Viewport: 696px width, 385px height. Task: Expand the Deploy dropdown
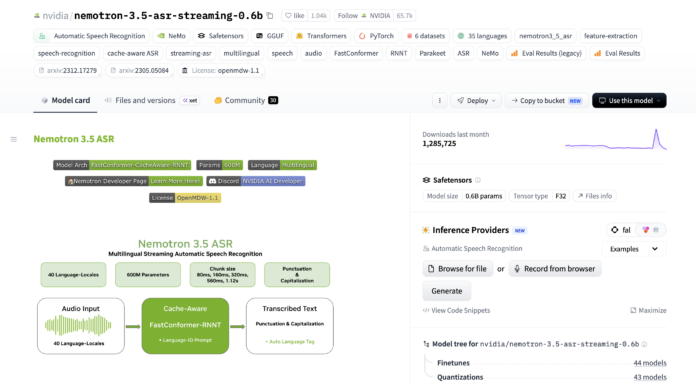476,101
